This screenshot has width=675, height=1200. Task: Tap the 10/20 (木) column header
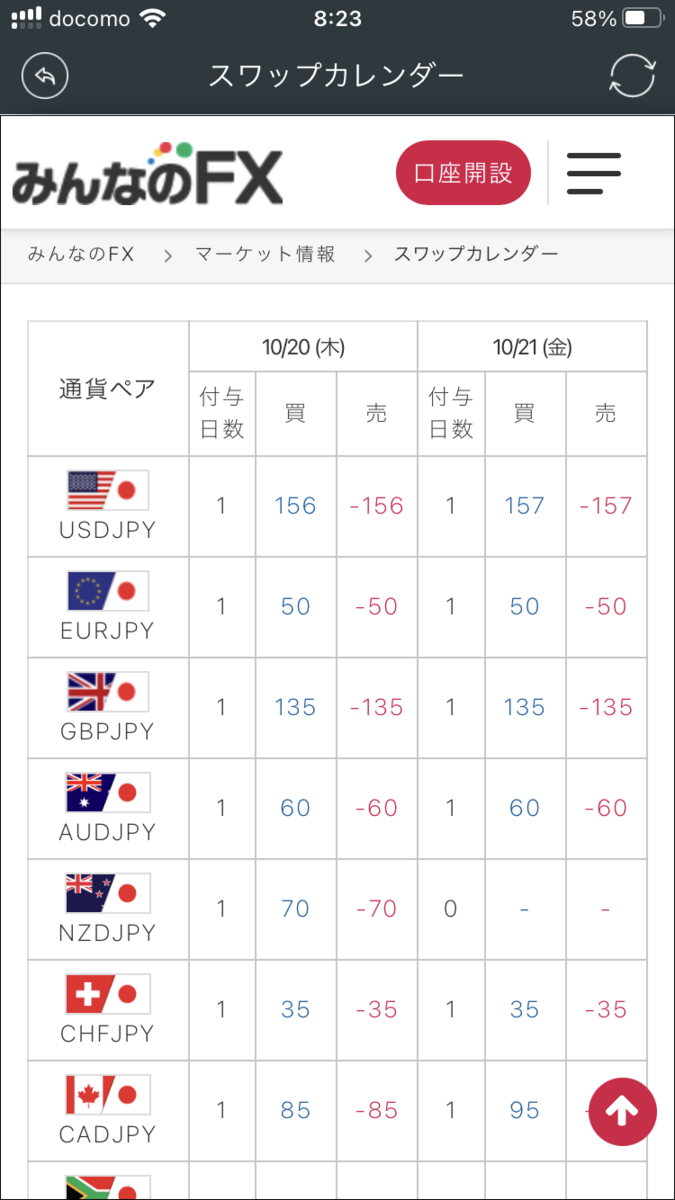click(302, 345)
